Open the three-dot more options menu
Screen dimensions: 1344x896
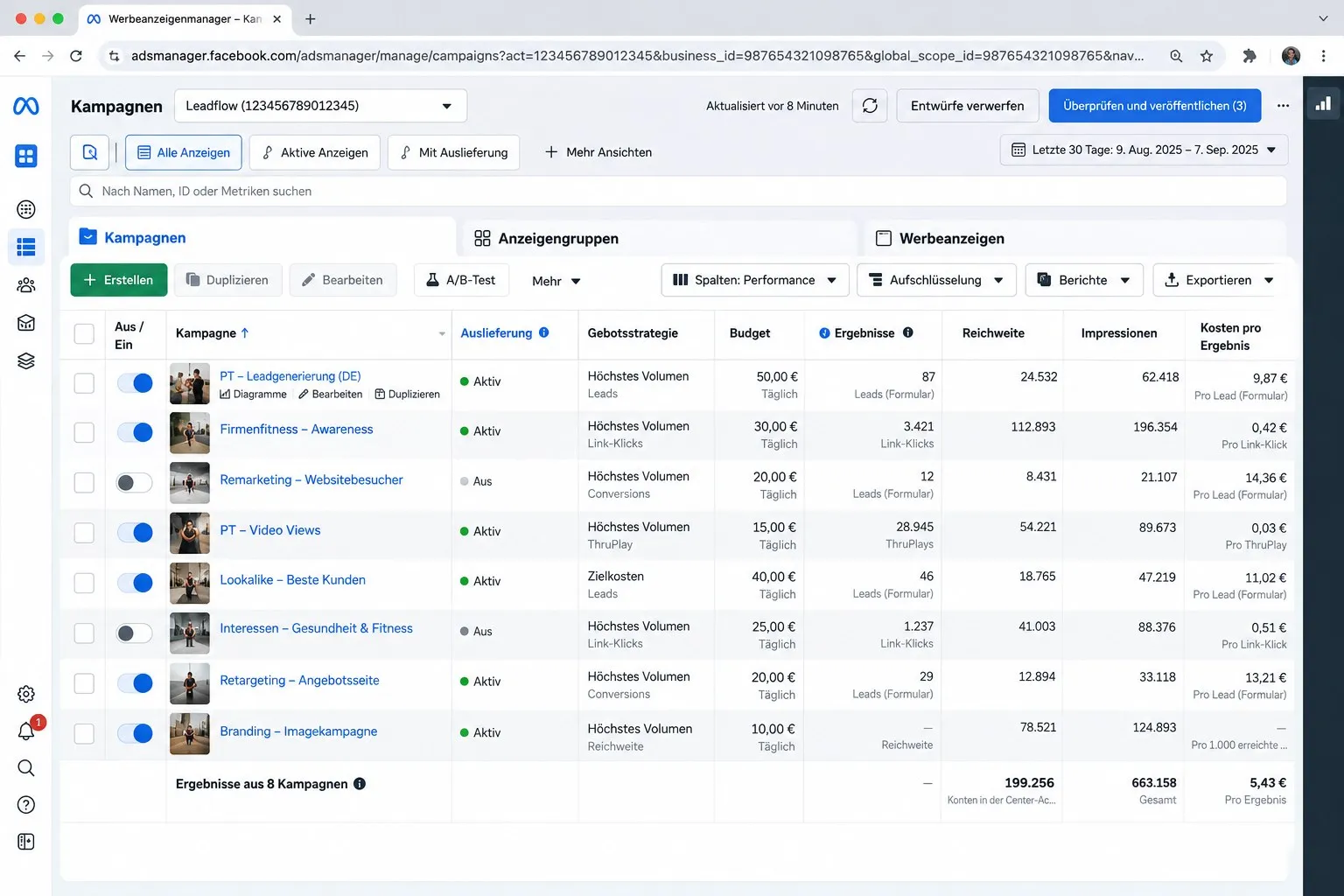(1283, 106)
